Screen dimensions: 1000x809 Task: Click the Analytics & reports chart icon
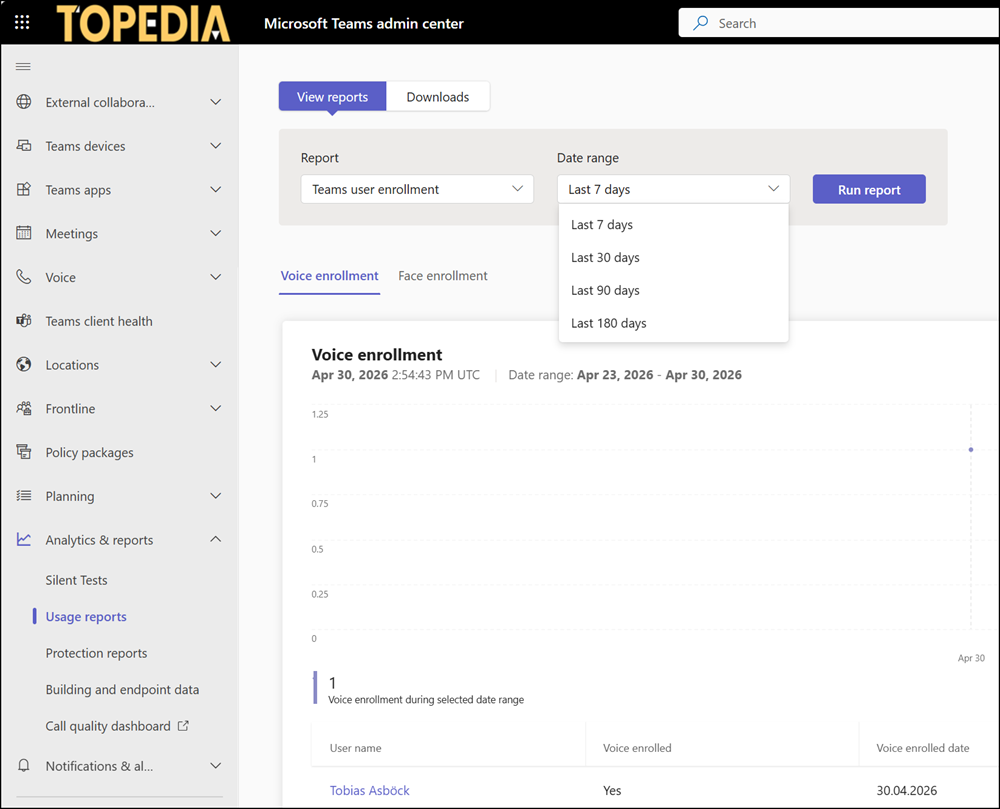(24, 539)
